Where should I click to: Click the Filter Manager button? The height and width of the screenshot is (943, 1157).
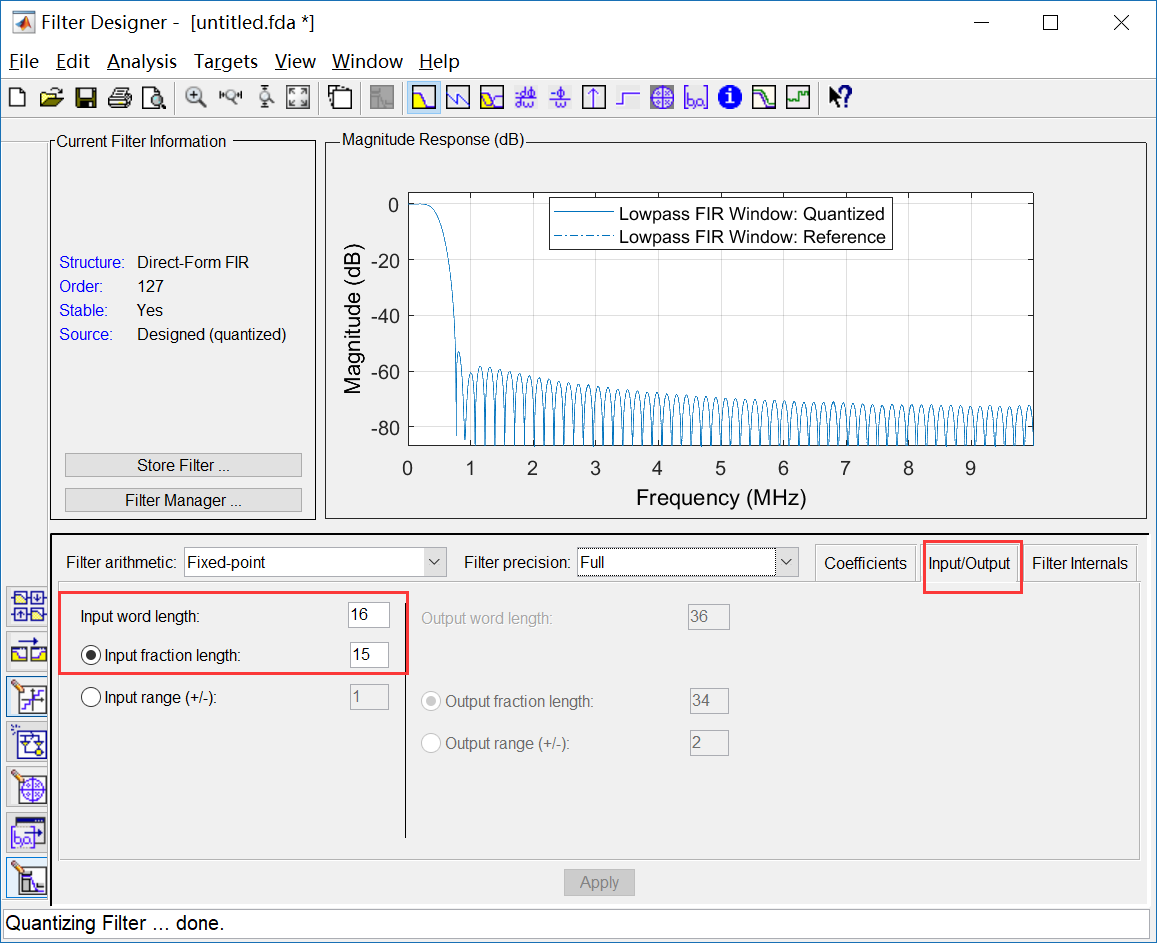pos(183,500)
